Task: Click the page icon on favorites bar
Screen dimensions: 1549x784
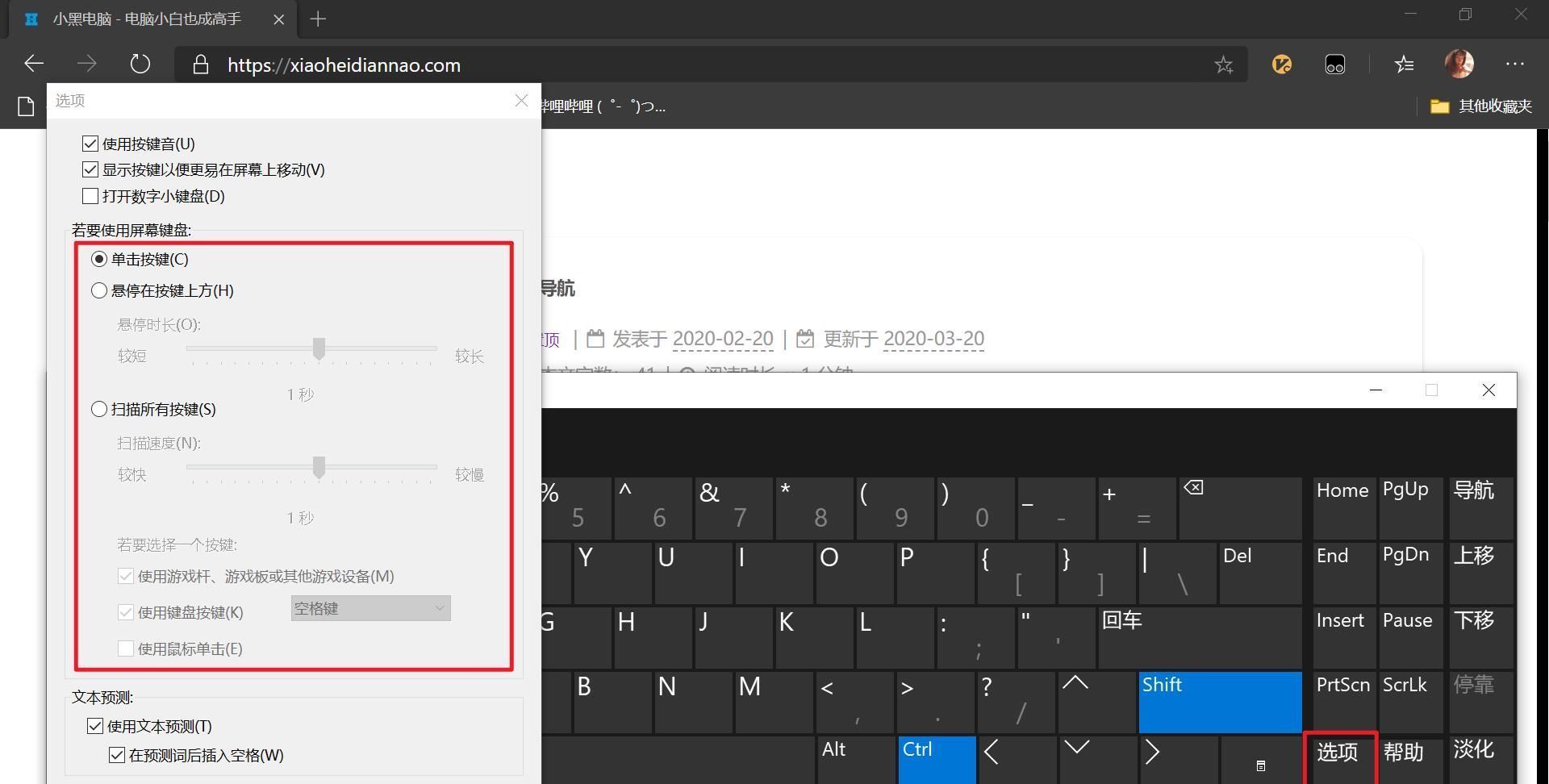Action: (26, 106)
